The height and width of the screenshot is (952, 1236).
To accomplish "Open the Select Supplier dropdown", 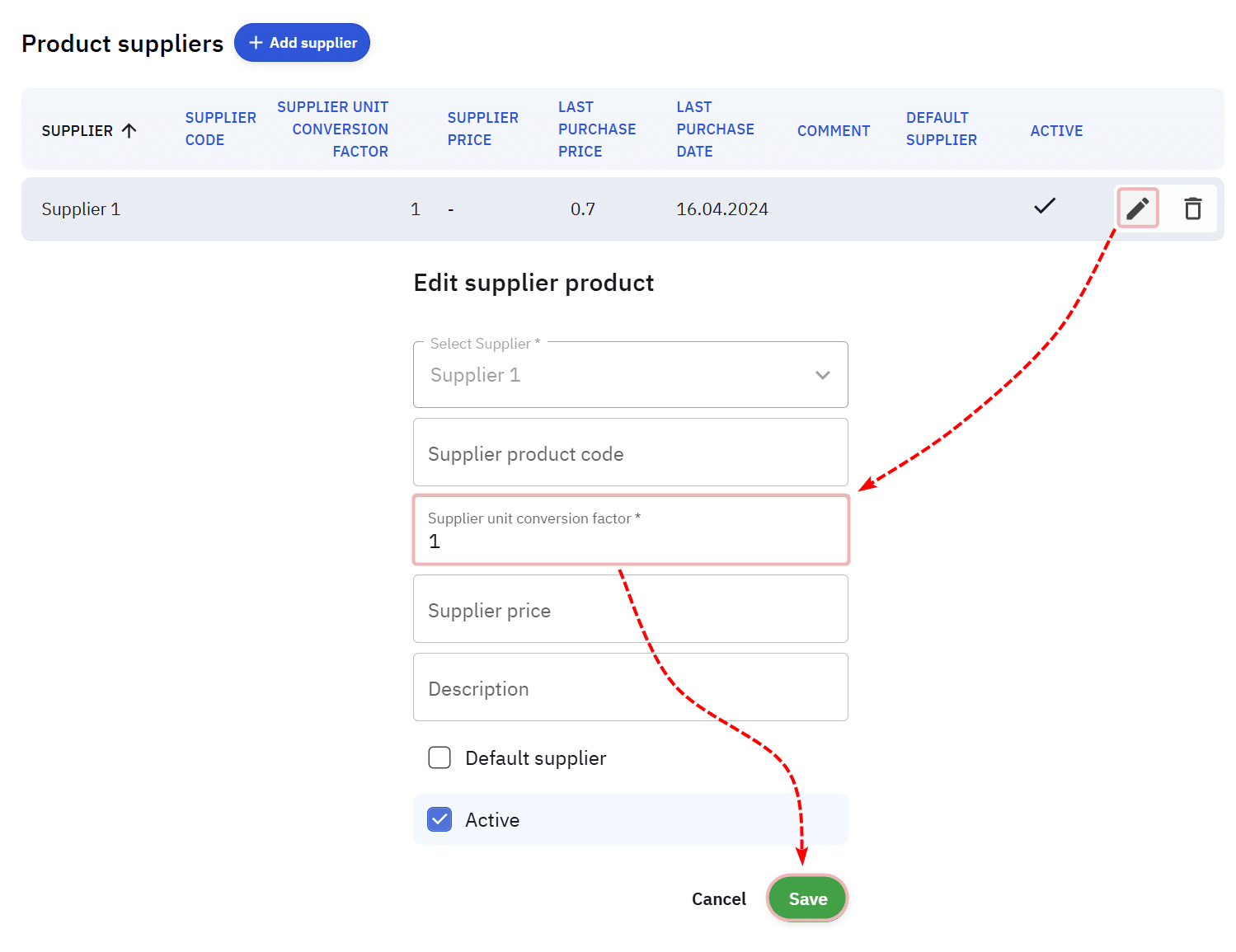I will click(x=629, y=375).
